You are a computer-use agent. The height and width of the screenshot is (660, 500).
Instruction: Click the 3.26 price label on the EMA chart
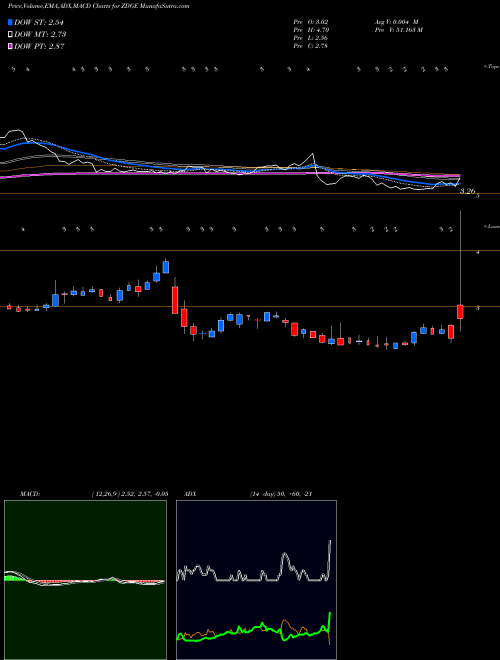tap(467, 192)
